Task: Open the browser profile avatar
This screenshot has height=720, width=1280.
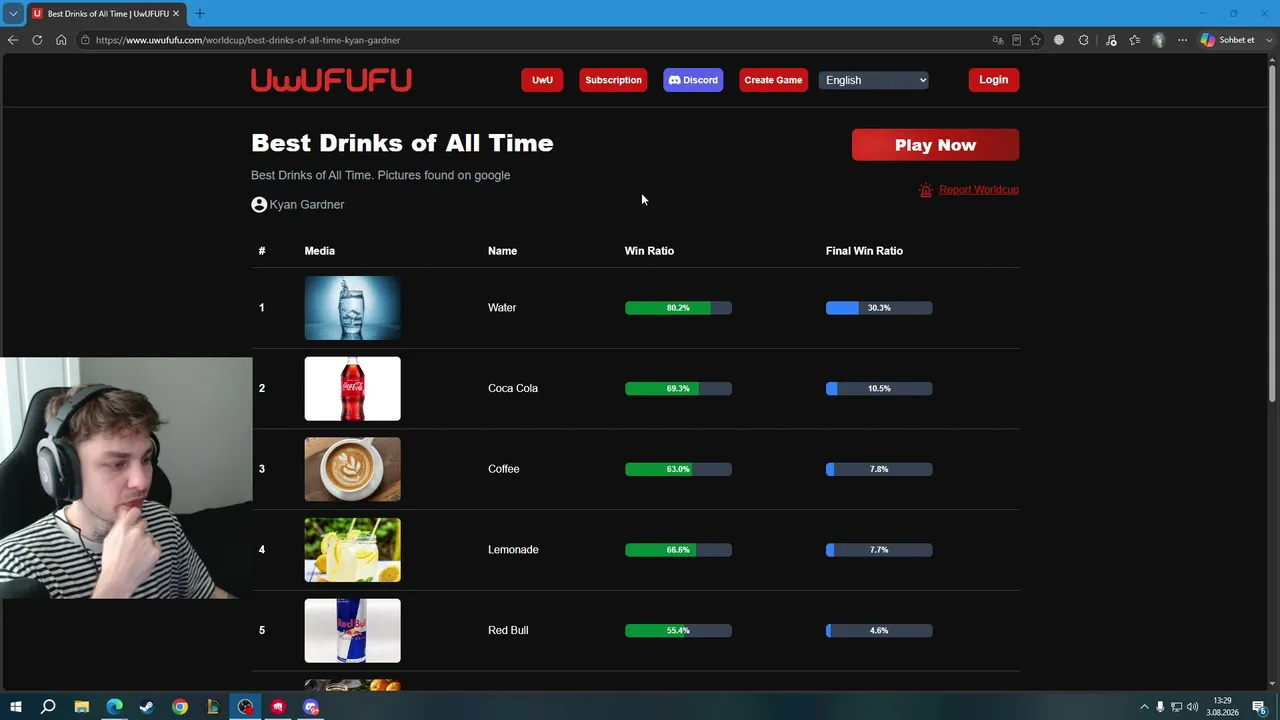Action: click(1158, 40)
